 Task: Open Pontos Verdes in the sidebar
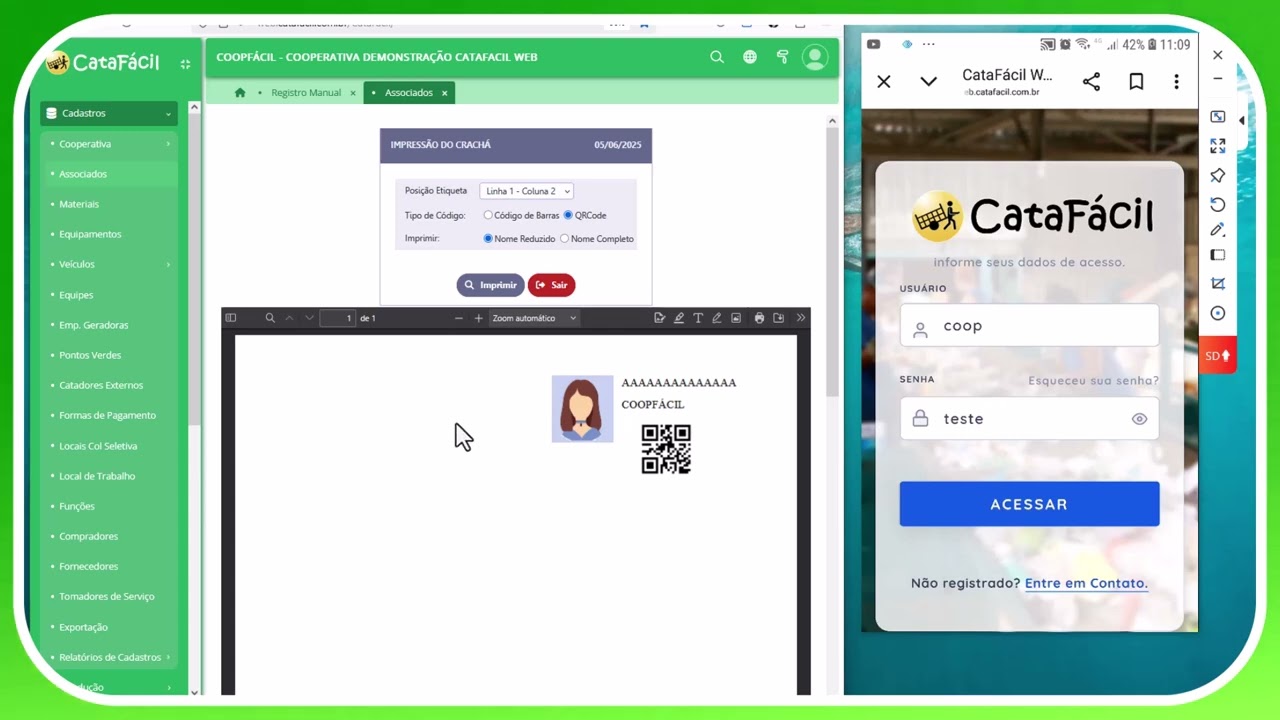pos(90,355)
